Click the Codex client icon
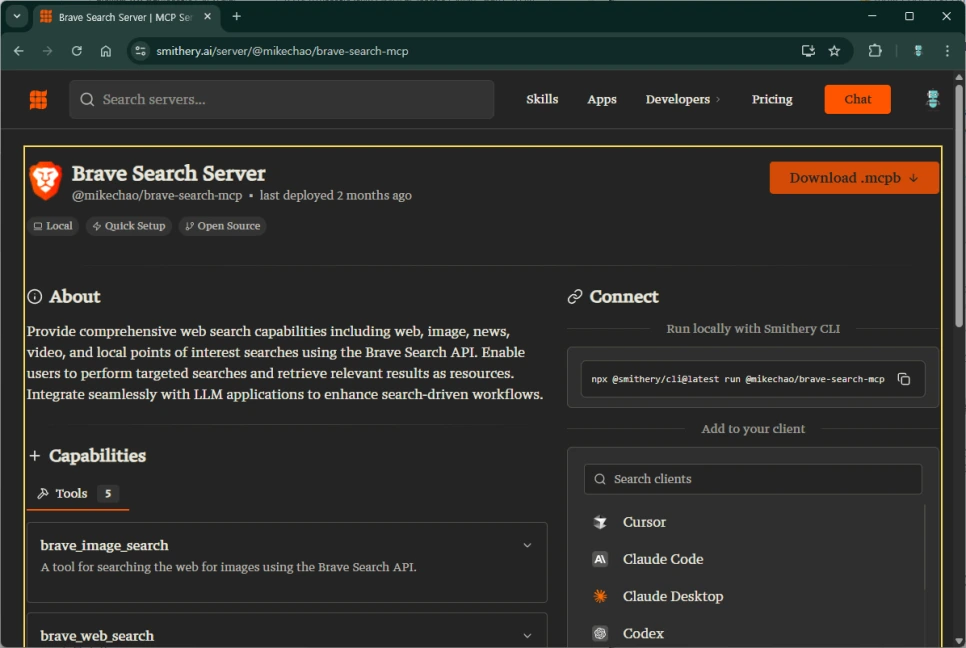The image size is (966, 648). coord(600,633)
